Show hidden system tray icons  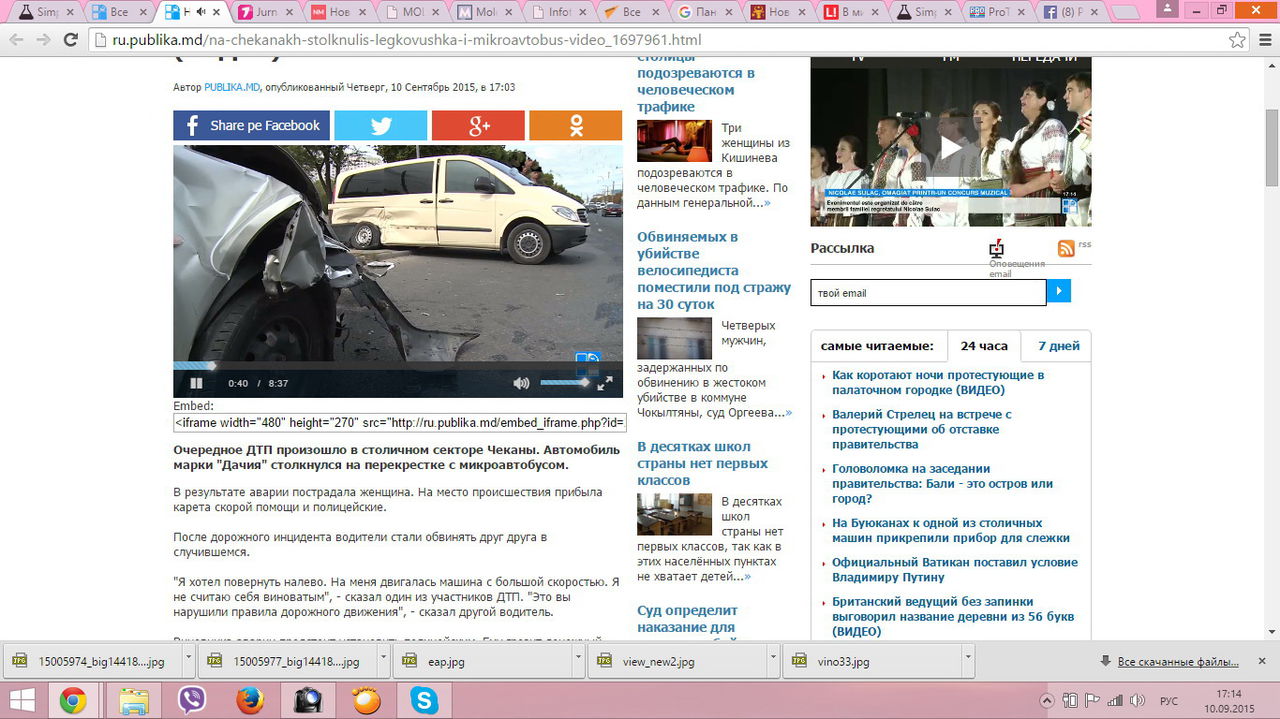tap(1046, 700)
